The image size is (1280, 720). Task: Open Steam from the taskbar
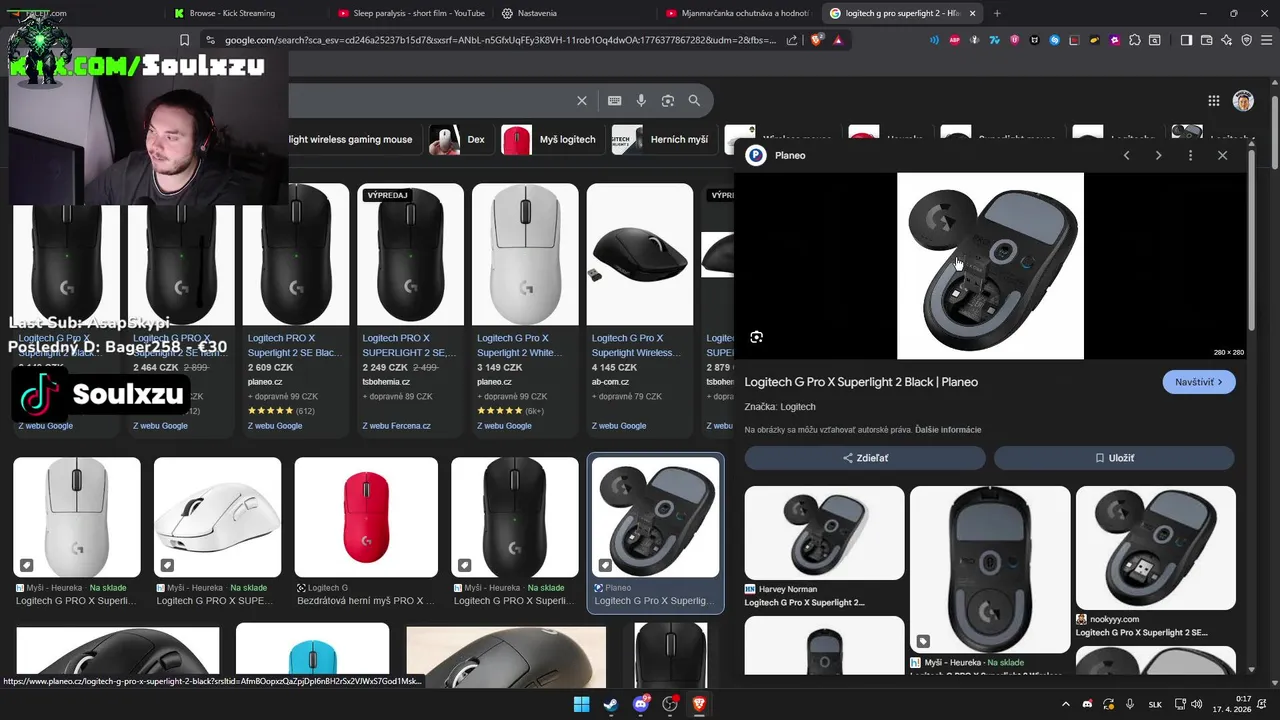coord(611,704)
